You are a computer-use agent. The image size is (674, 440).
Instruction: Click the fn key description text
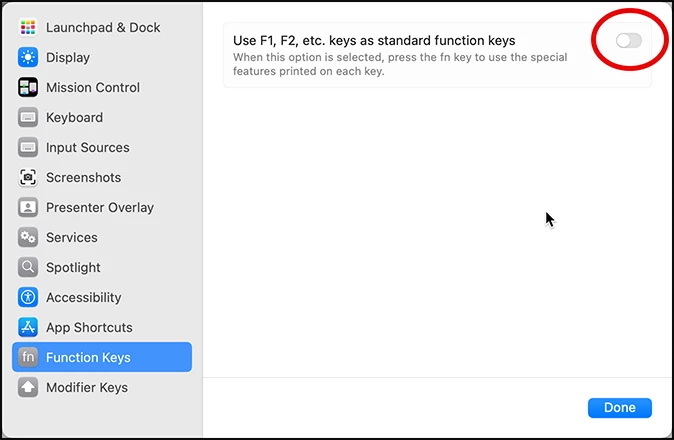point(400,63)
